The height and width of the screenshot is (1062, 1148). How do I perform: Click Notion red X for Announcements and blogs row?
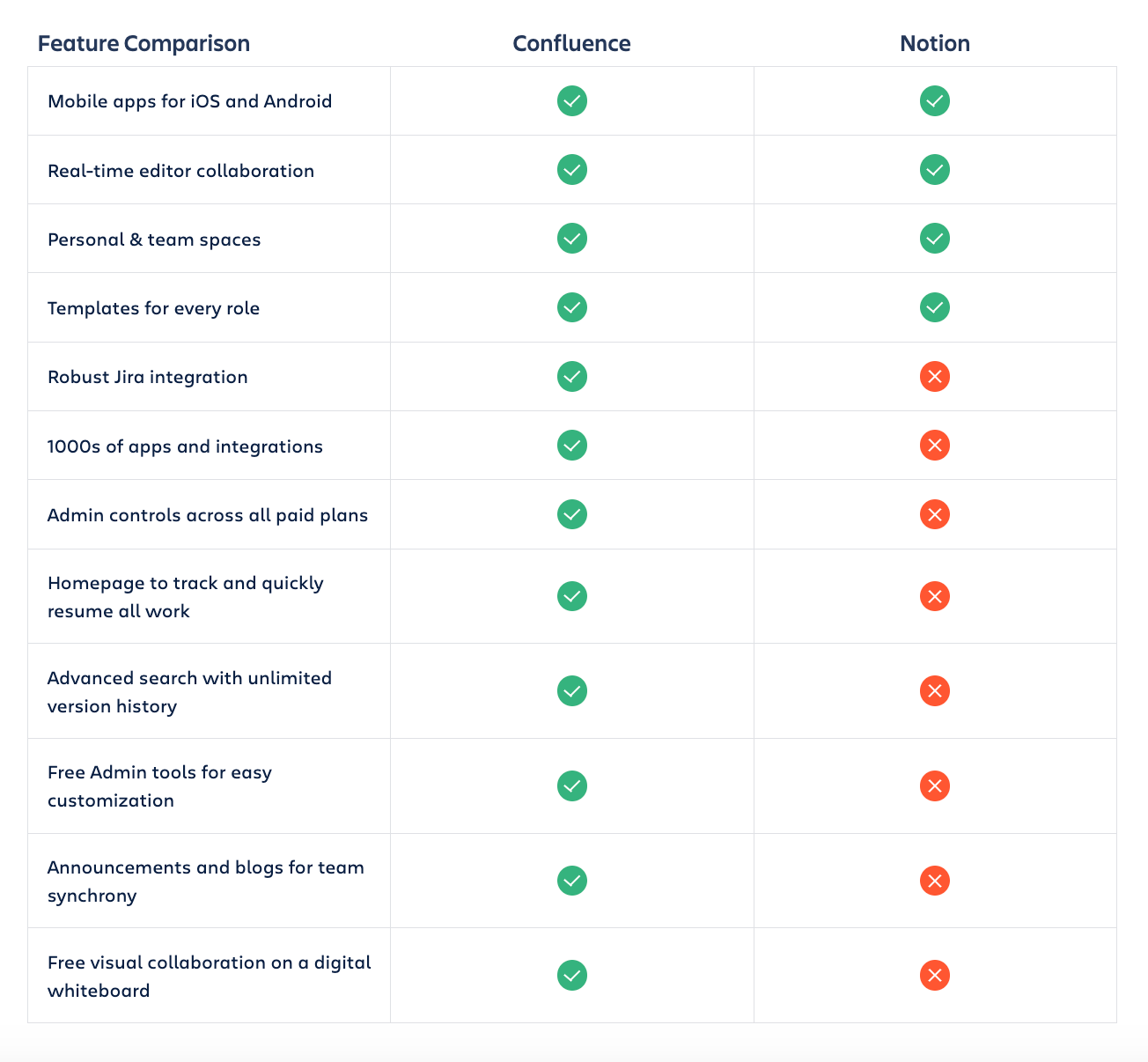pyautogui.click(x=935, y=881)
